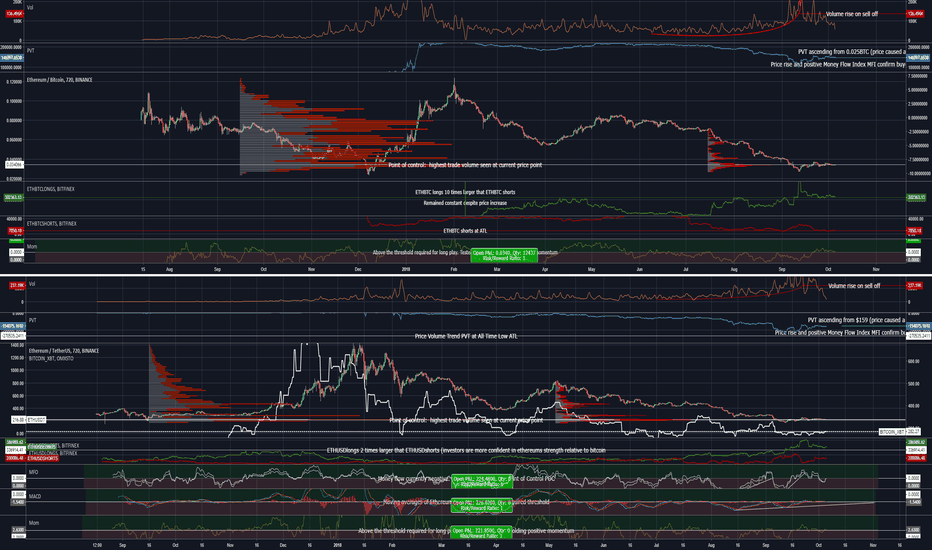This screenshot has width=932, height=550.
Task: Select 'ETHUSDlongs 2 times larger' annotation
Action: 466,450
